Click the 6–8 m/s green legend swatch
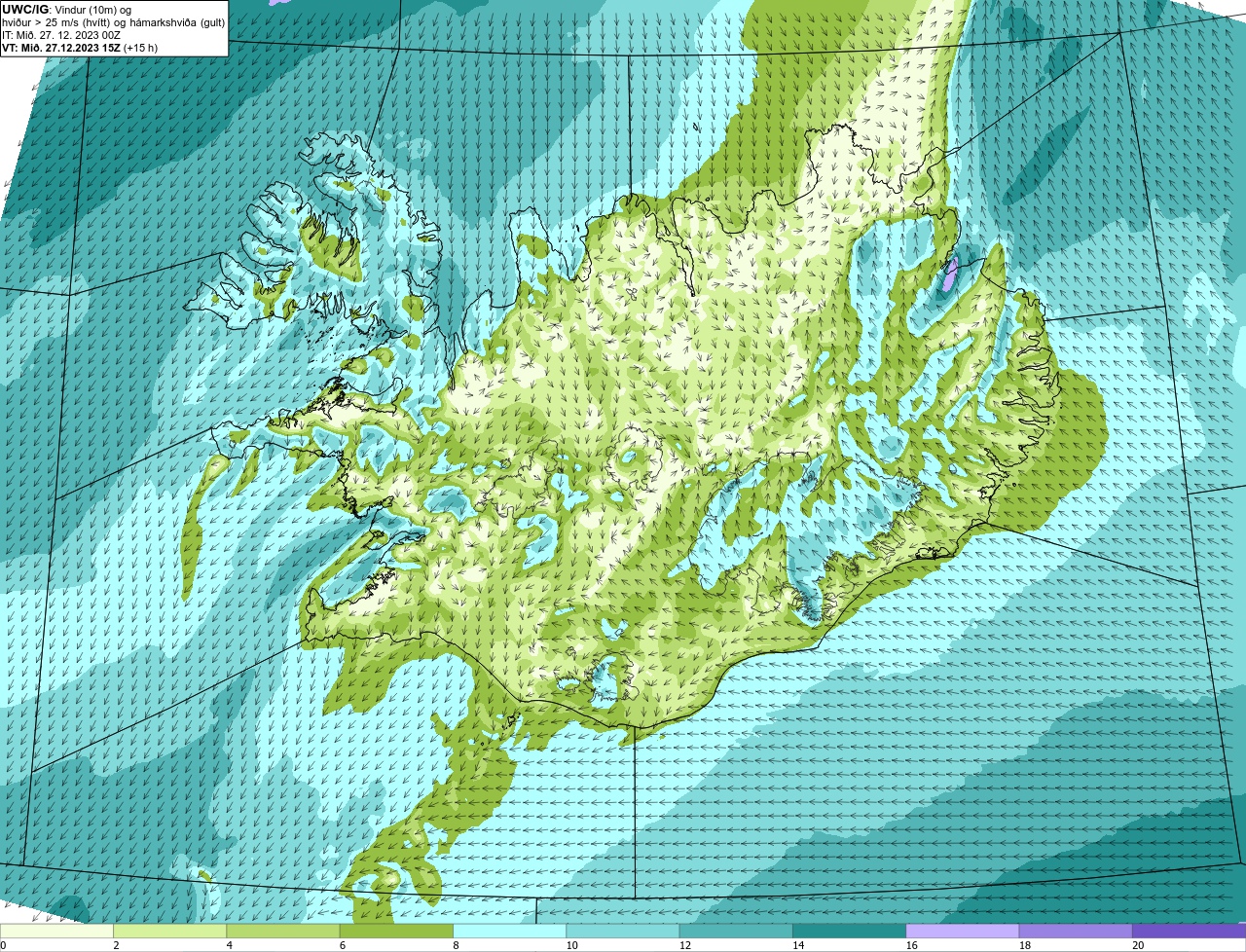The width and height of the screenshot is (1246, 952). pyautogui.click(x=396, y=931)
